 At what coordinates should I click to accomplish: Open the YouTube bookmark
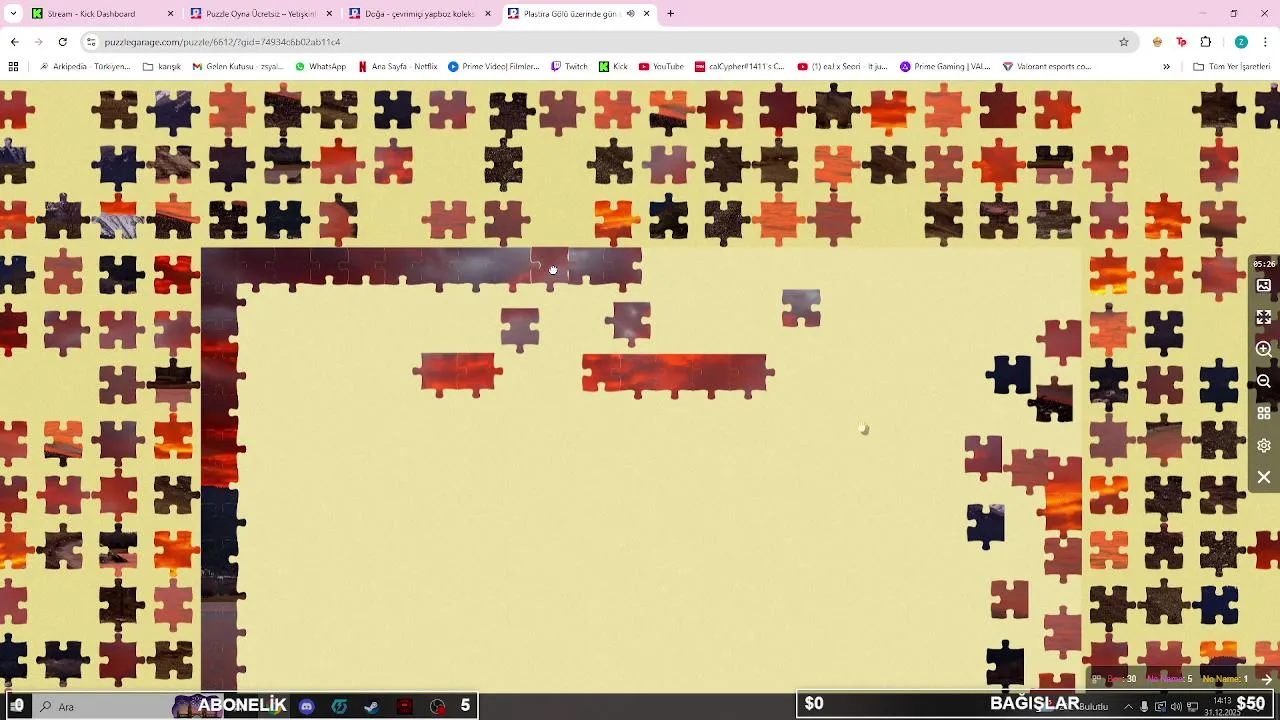(x=661, y=67)
